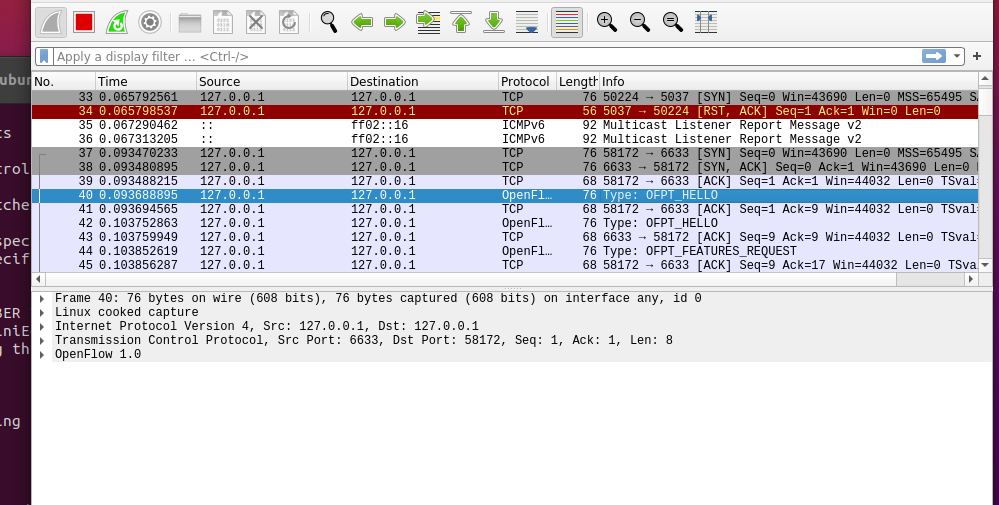The width and height of the screenshot is (999, 505).
Task: Sort by the Destination column header
Action: [x=423, y=82]
